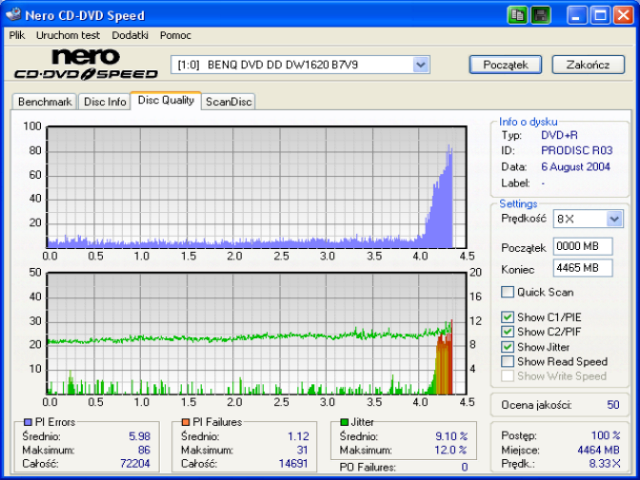This screenshot has width=640, height=480.
Task: Click PI Errors Średnio value 5.98
Action: (140, 436)
